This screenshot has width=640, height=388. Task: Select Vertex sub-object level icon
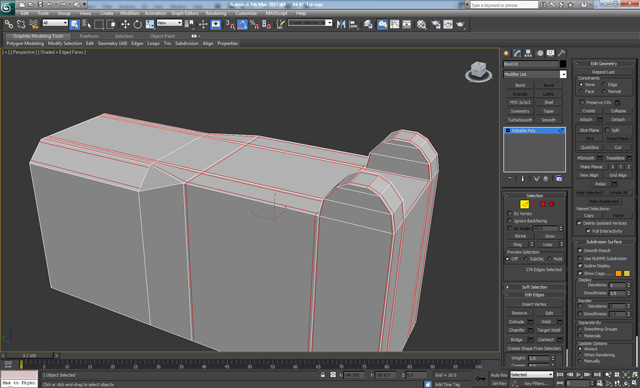(x=516, y=204)
